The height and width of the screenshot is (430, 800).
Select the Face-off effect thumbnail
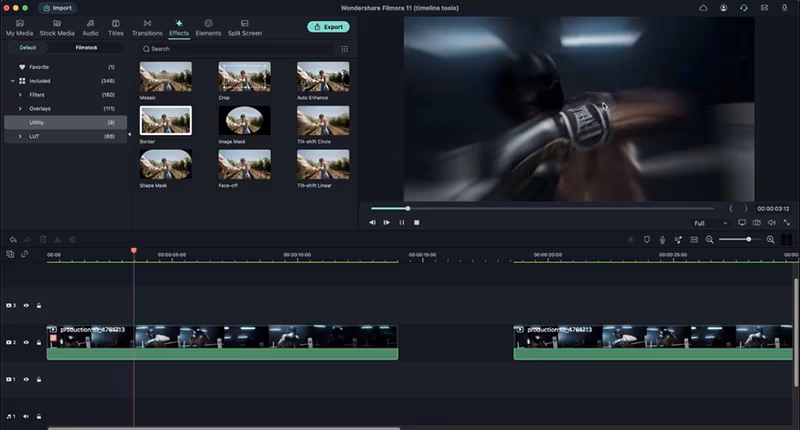coord(244,164)
